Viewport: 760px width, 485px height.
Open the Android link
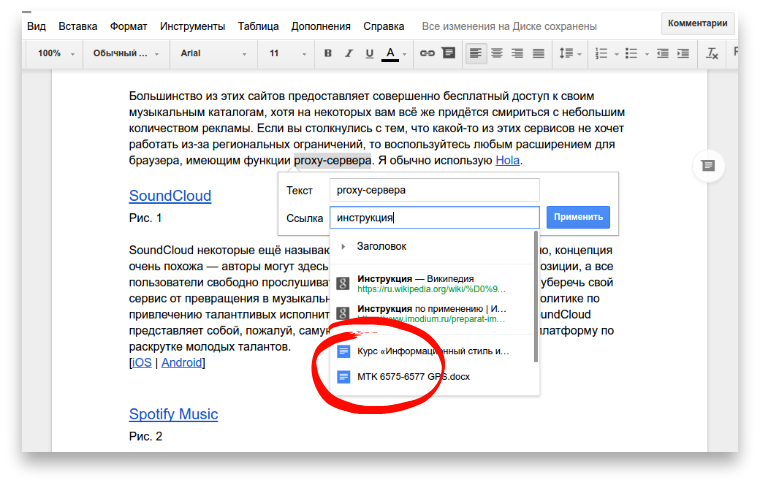(182, 363)
